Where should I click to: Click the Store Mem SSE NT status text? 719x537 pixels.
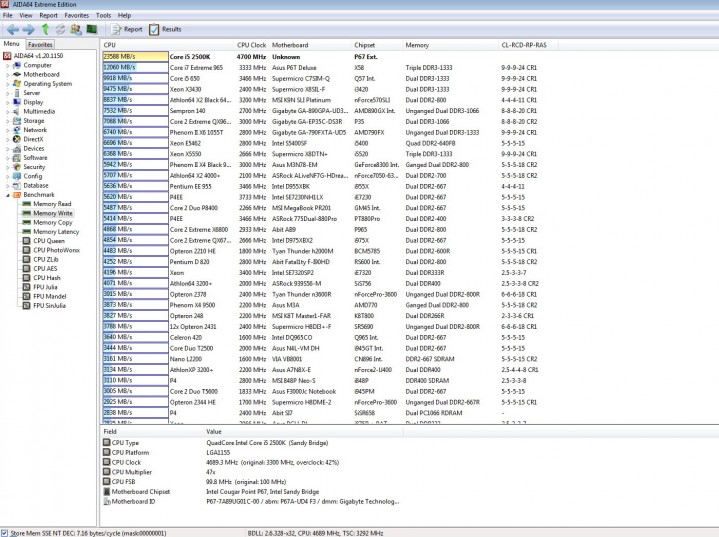coord(88,533)
